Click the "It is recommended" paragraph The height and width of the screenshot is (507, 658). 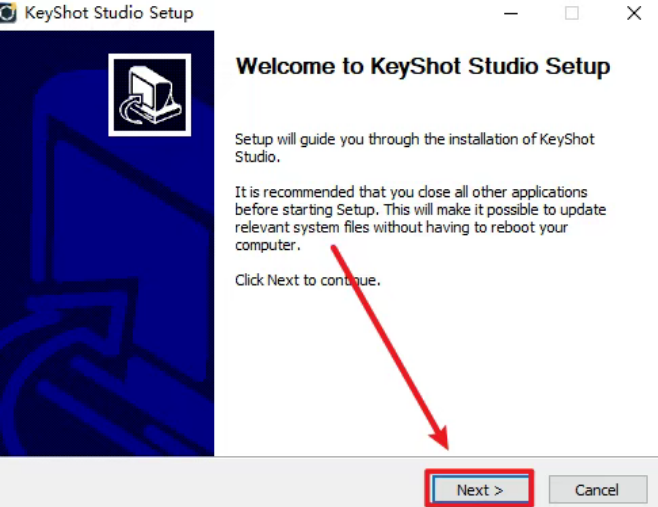coord(420,218)
